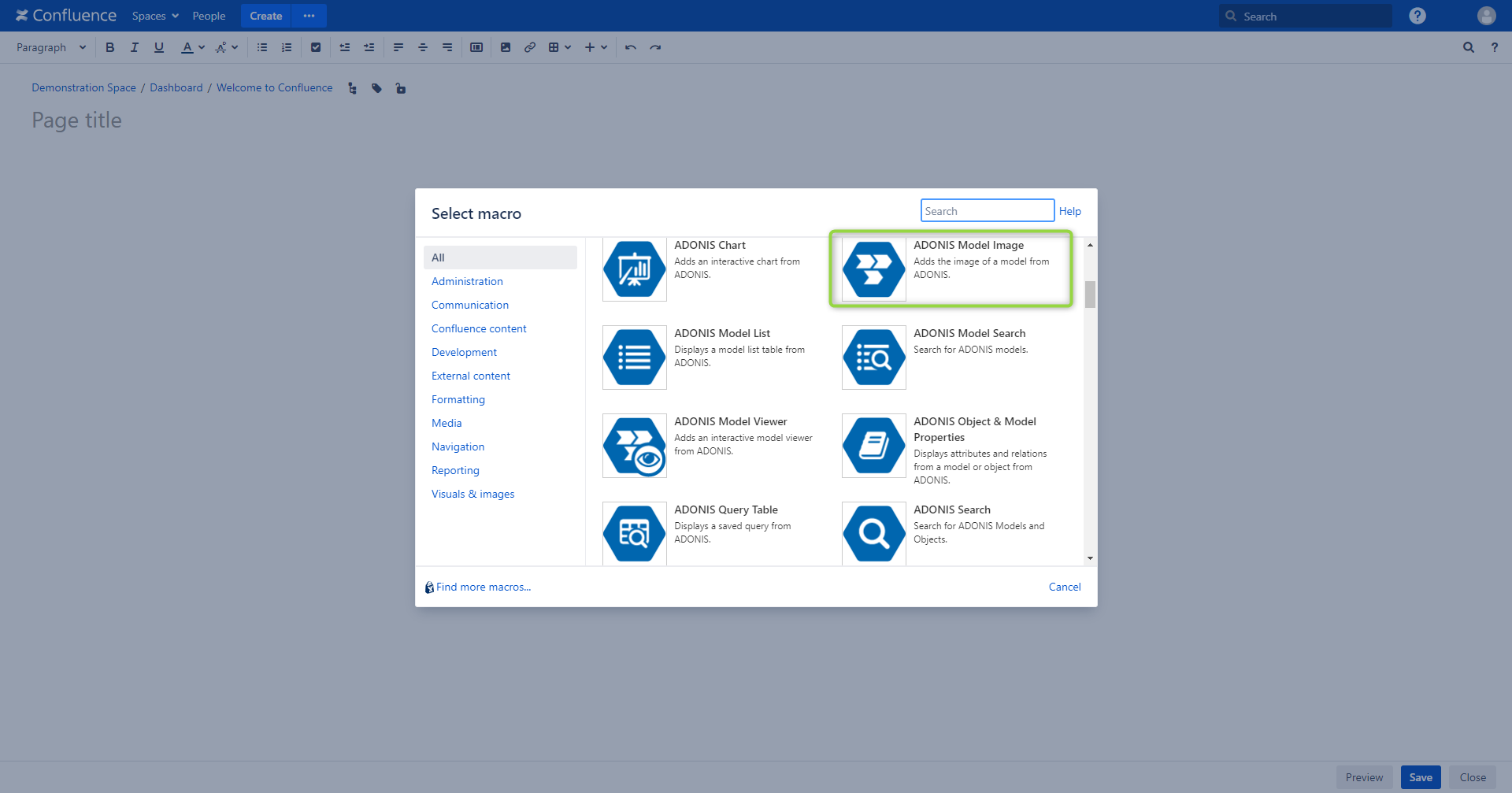This screenshot has height=793, width=1512.
Task: Open the Spaces menu
Action: pyautogui.click(x=155, y=16)
